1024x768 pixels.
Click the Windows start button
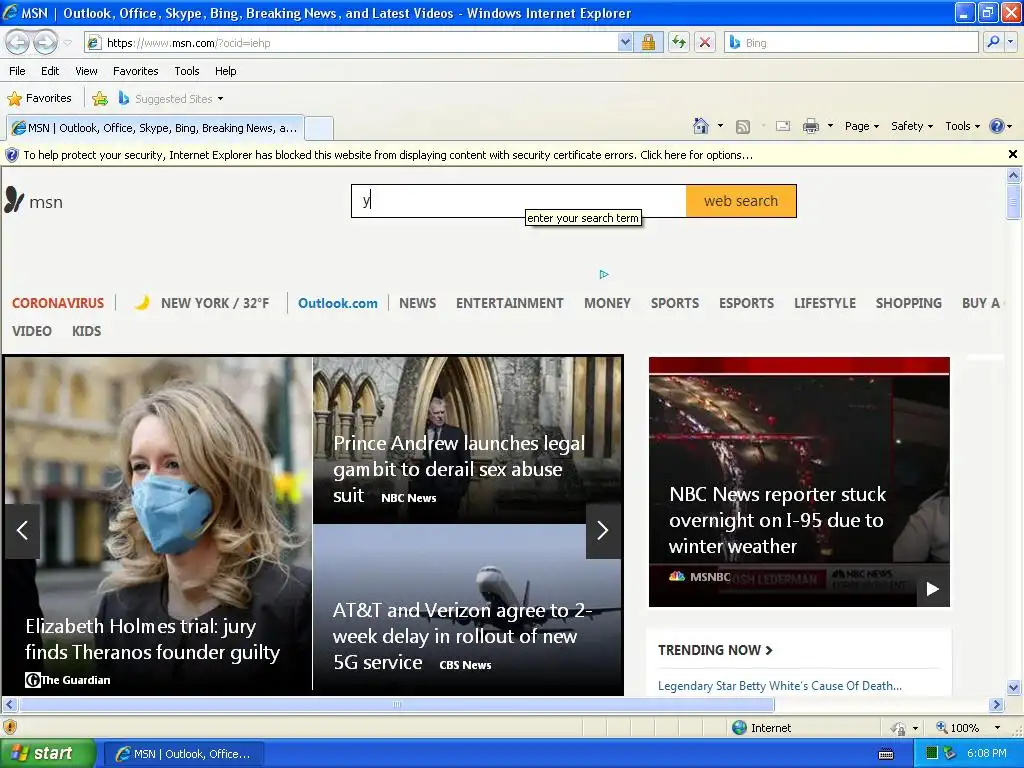pos(47,754)
